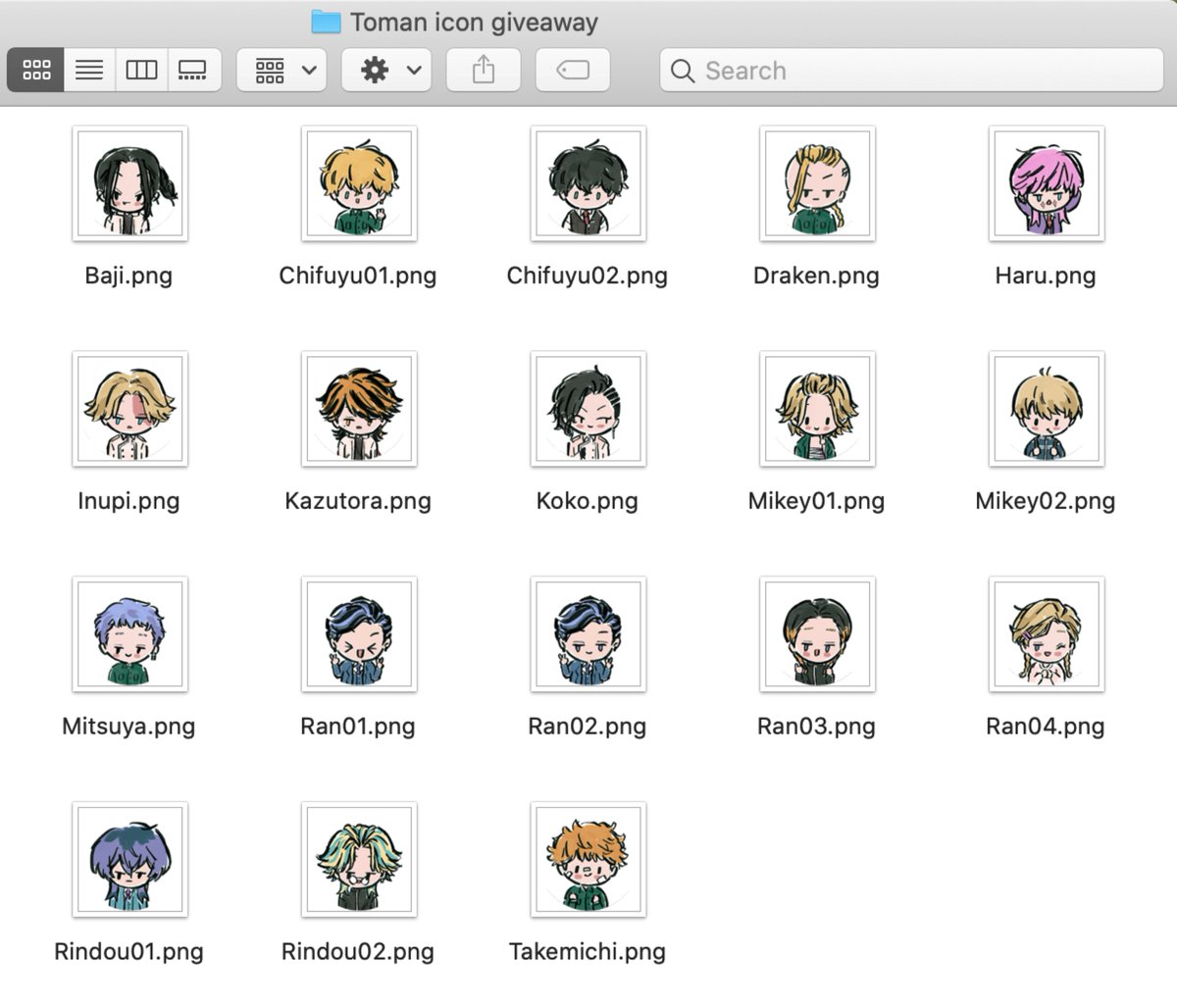This screenshot has height=1008, width=1177.
Task: Select the Inupi.png thumbnail
Action: 129,409
